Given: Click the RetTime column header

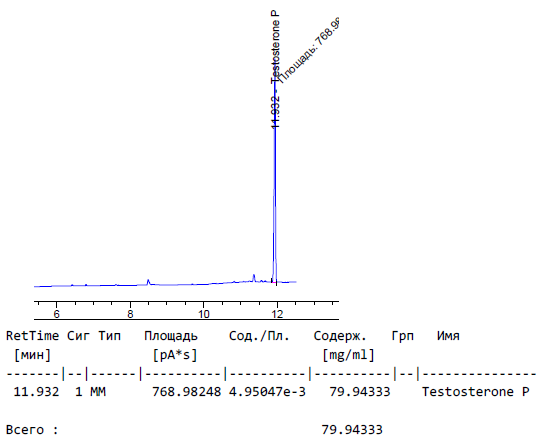Looking at the screenshot, I should [32, 336].
